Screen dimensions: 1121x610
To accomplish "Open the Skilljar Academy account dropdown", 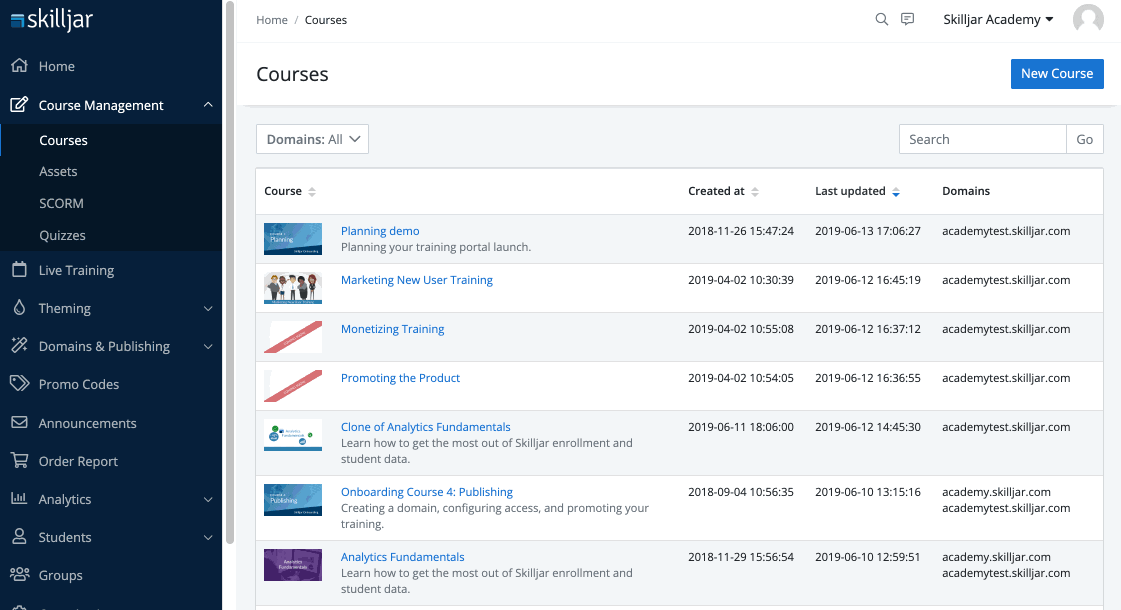I will pos(998,19).
